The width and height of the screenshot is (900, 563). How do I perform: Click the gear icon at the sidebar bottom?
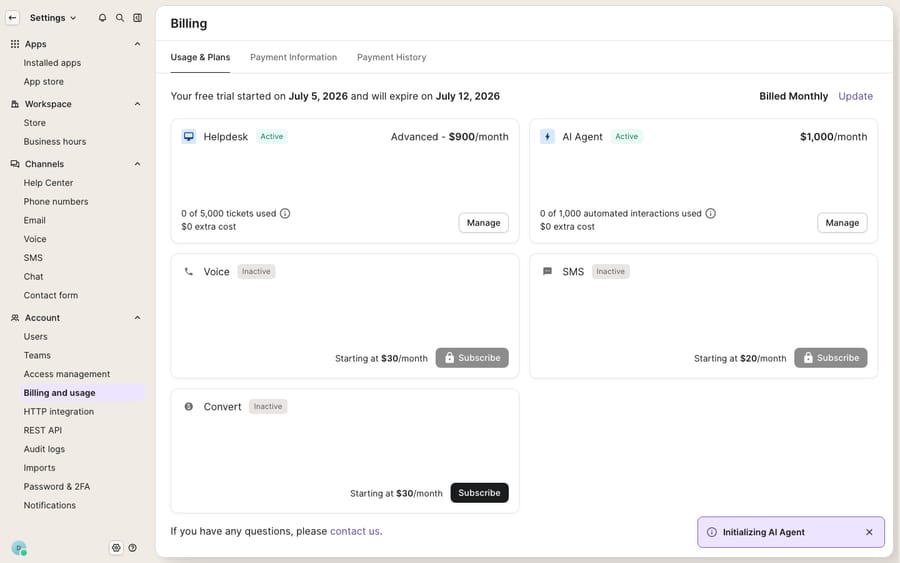[117, 548]
